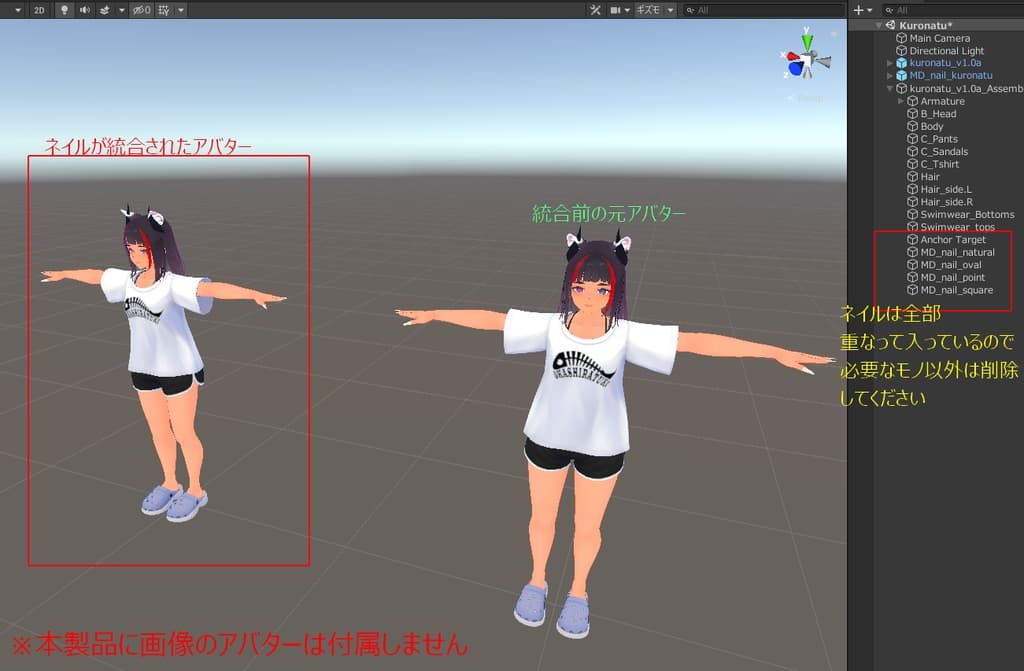Screen dimensions: 1024x671
Task: Expand the kuronatu_v1.0a prefab
Action: 889,63
